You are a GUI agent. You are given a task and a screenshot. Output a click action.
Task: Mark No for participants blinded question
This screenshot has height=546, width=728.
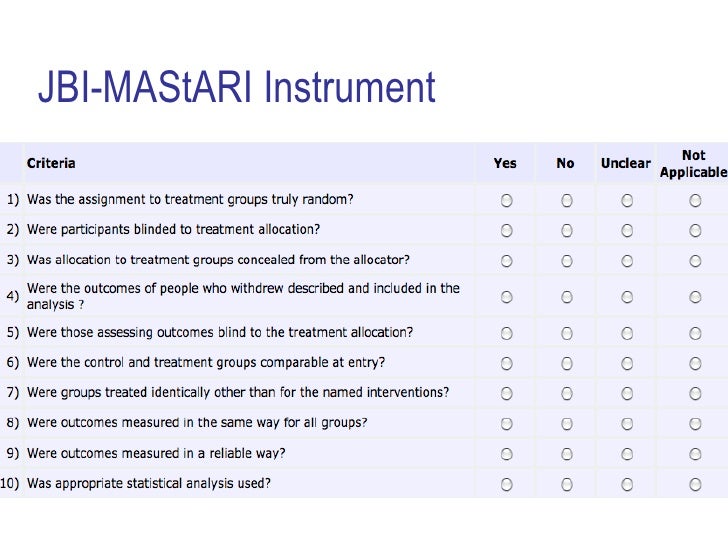[566, 230]
